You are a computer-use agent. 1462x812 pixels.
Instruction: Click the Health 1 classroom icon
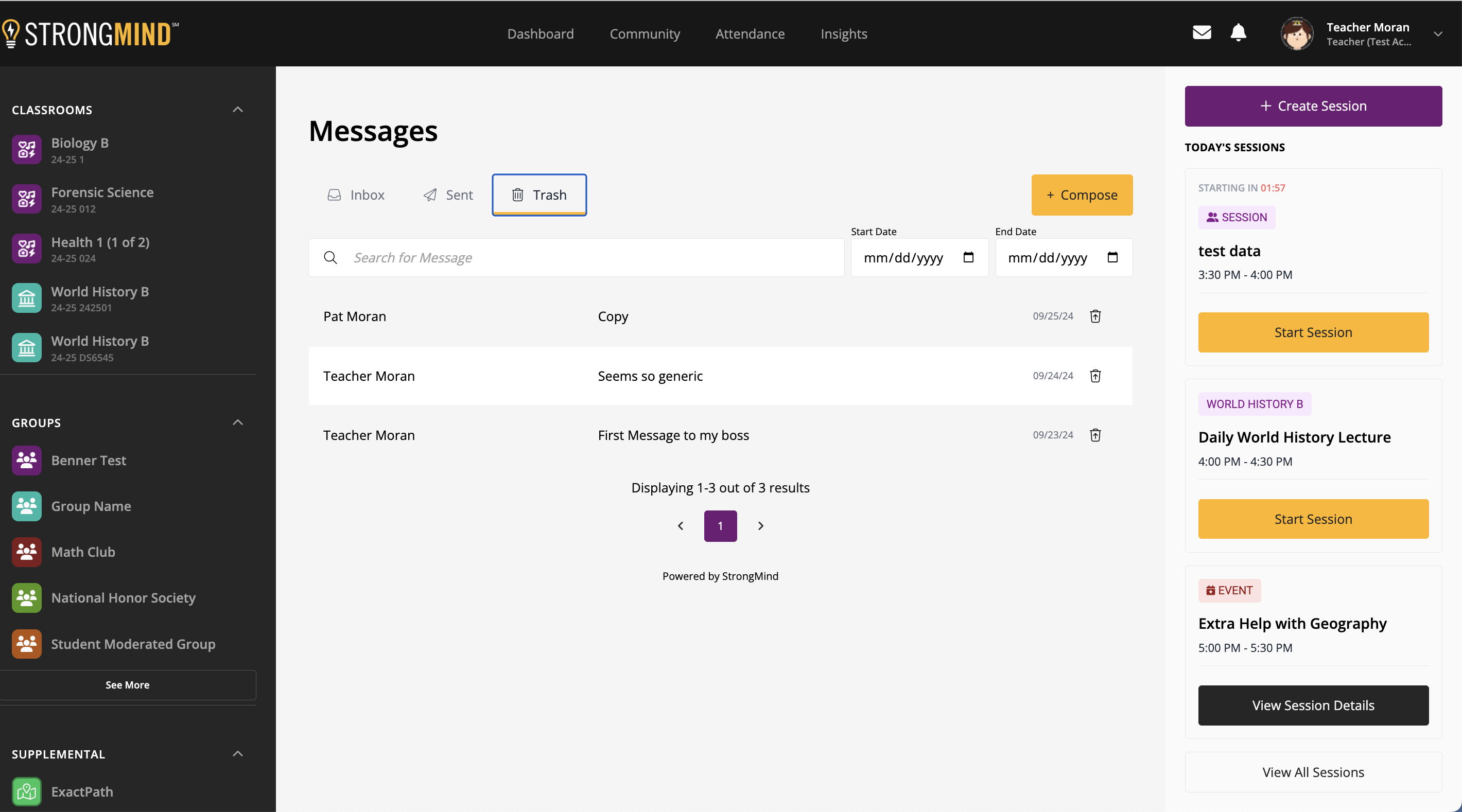26,248
